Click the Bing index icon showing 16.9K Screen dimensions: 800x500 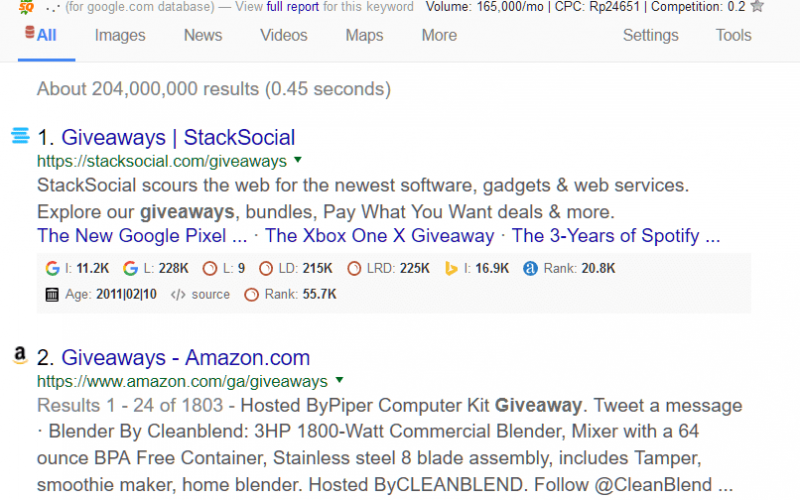[x=451, y=268]
